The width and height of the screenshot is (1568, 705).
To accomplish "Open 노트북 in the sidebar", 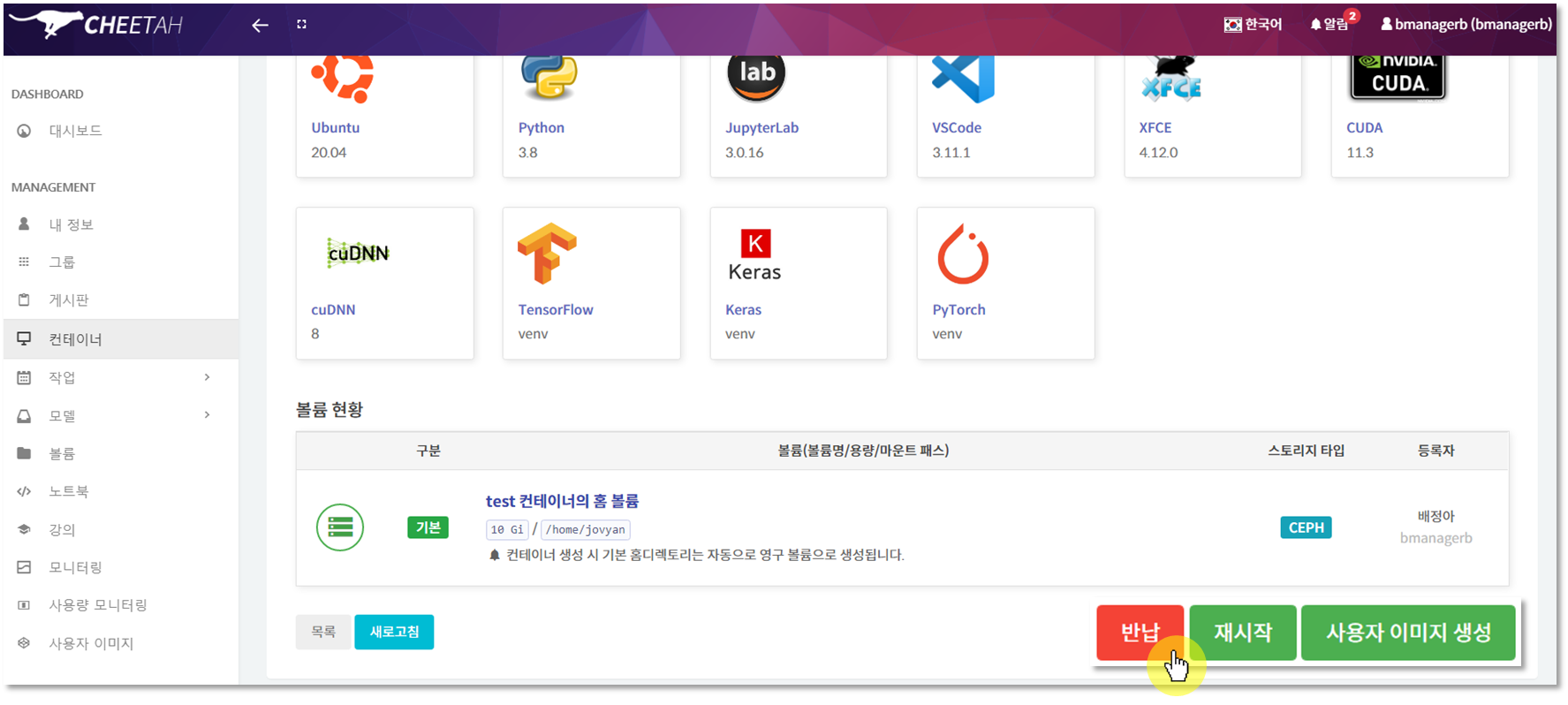I will [x=69, y=491].
